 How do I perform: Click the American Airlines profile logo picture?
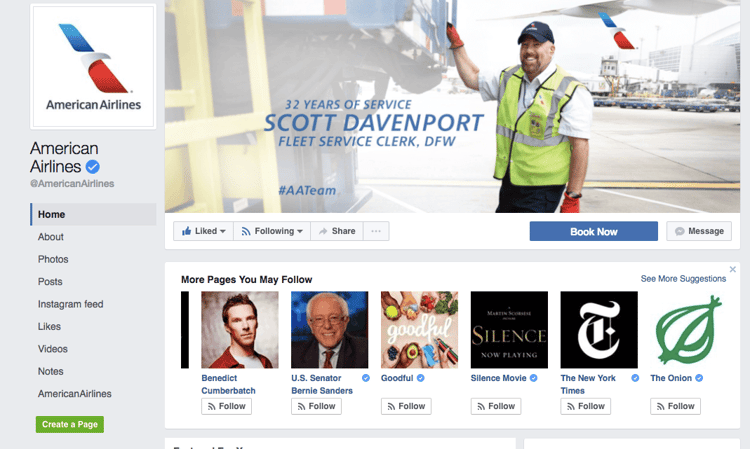tap(93, 66)
